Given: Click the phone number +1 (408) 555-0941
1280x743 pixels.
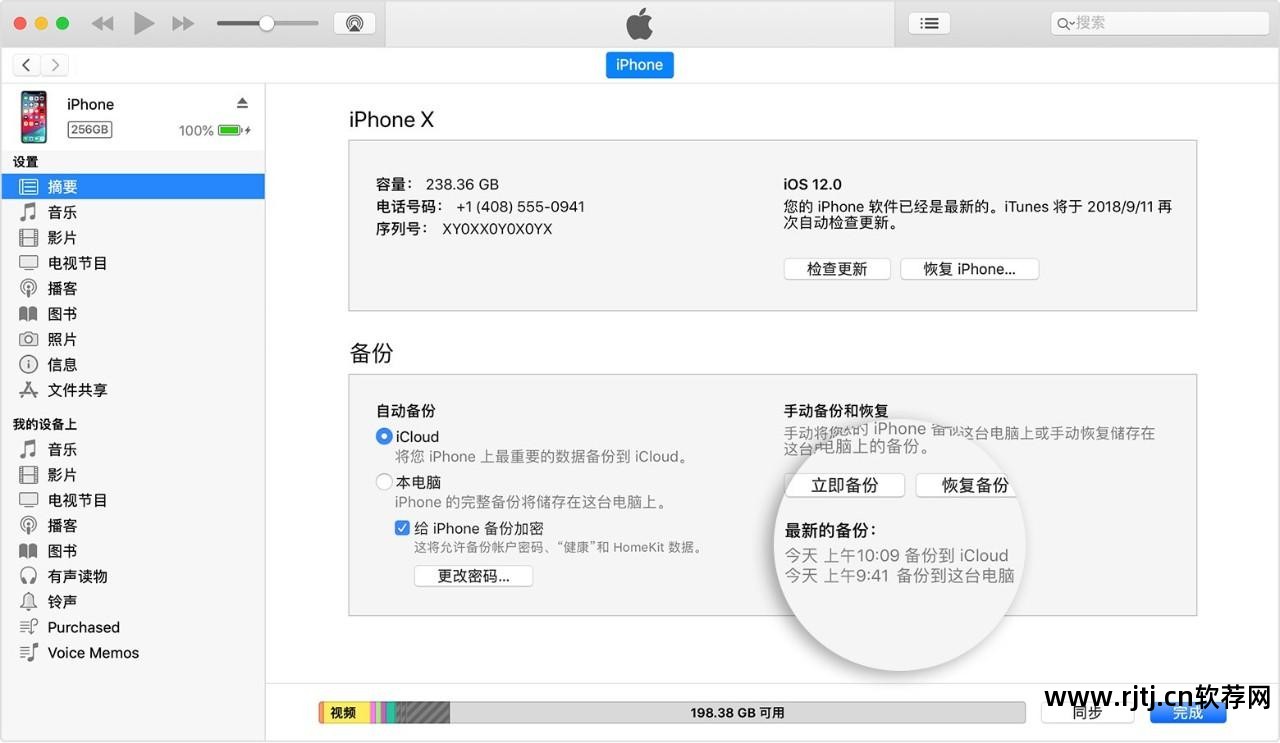Looking at the screenshot, I should click(x=520, y=207).
